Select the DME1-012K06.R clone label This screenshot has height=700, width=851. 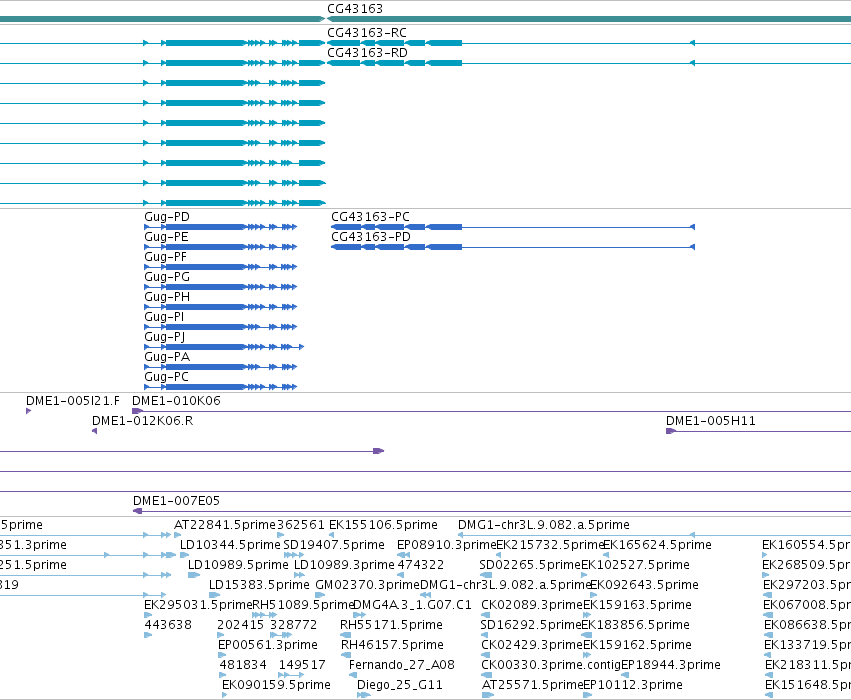143,421
